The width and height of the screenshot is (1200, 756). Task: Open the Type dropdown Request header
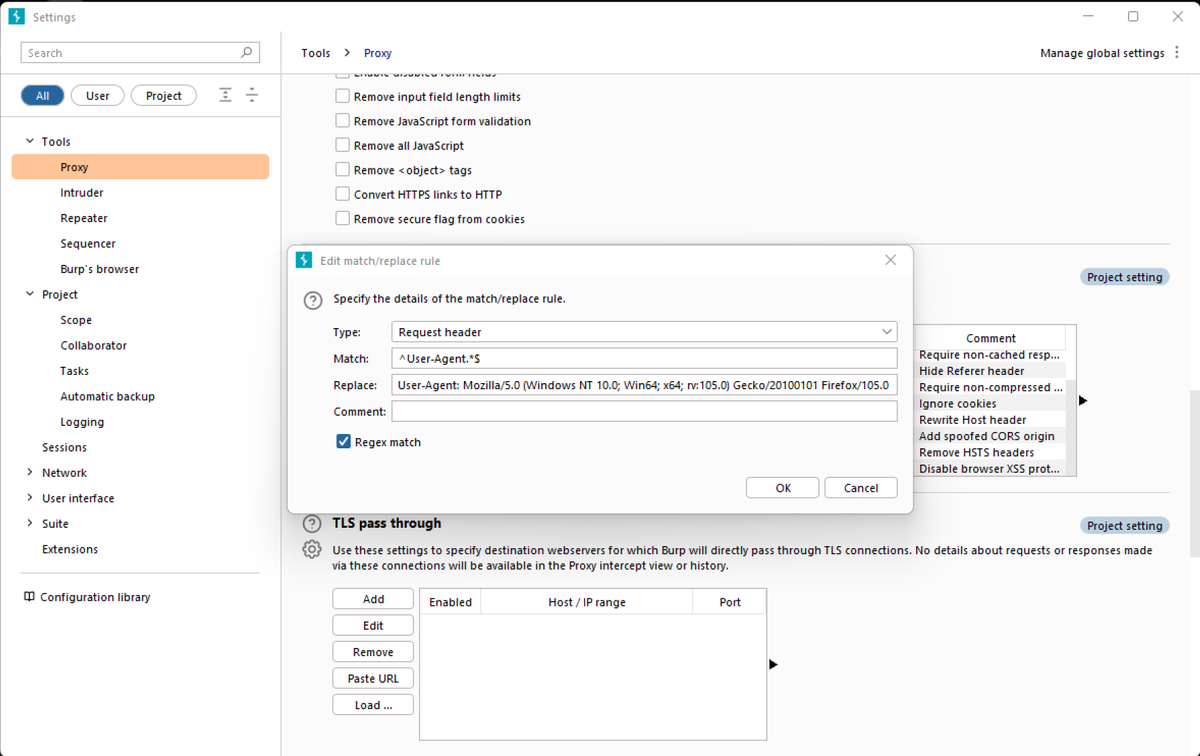pos(644,332)
